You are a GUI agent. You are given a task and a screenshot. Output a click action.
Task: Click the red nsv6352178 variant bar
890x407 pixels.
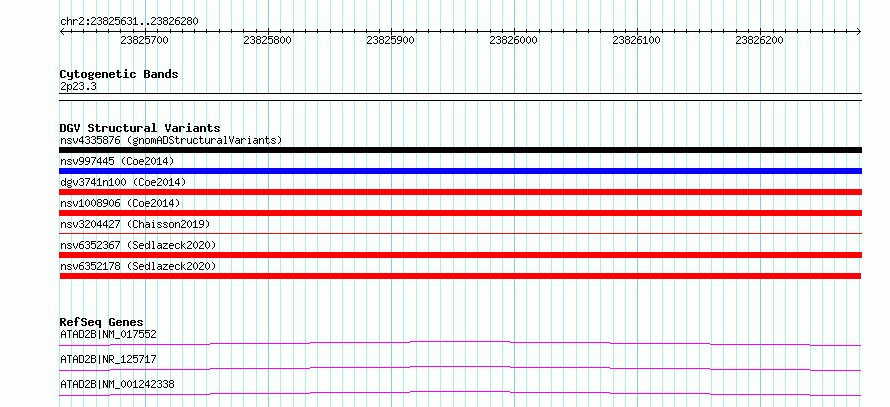[x=460, y=276]
